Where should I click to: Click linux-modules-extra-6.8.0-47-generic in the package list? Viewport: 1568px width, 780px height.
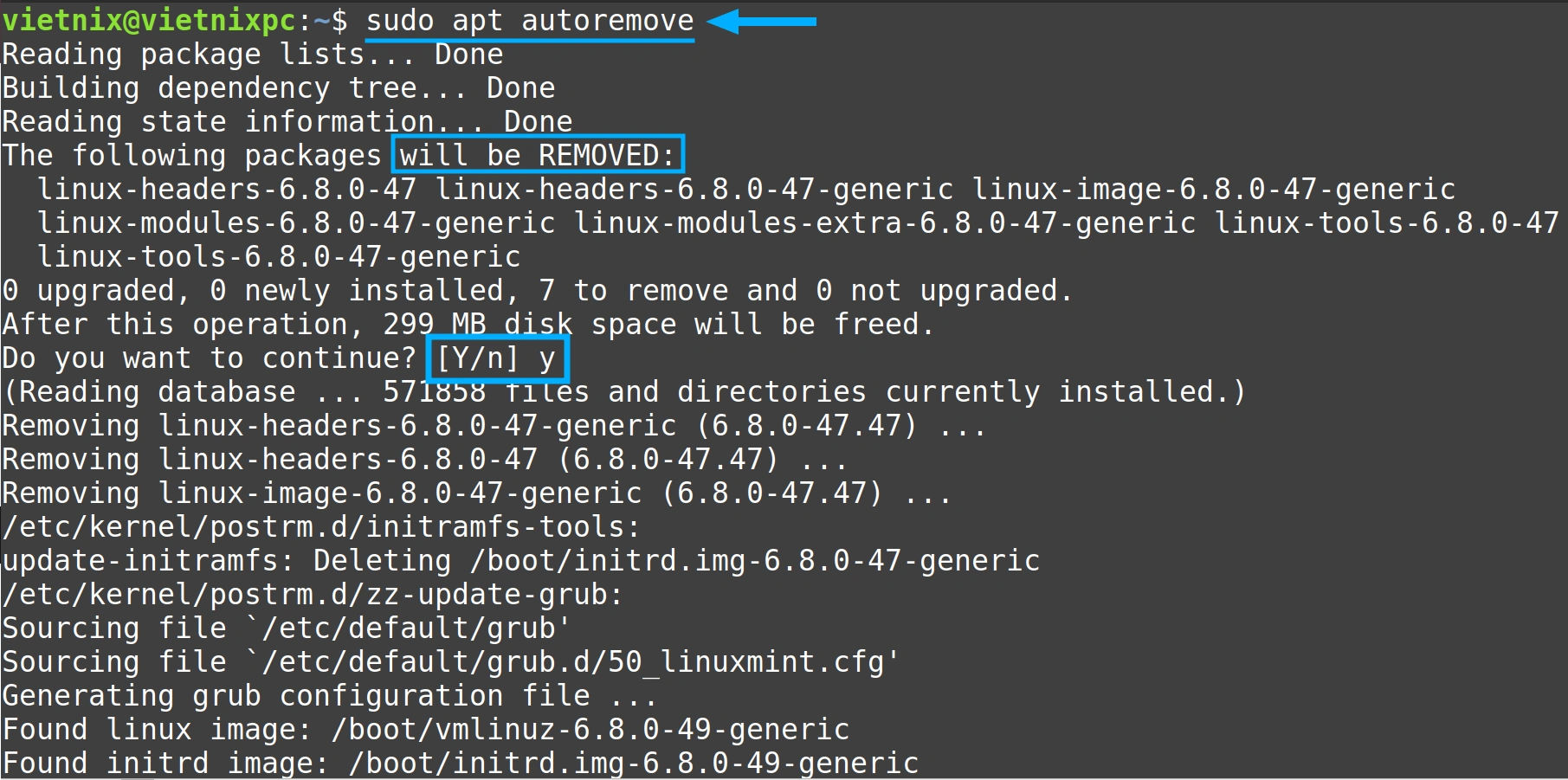click(884, 223)
